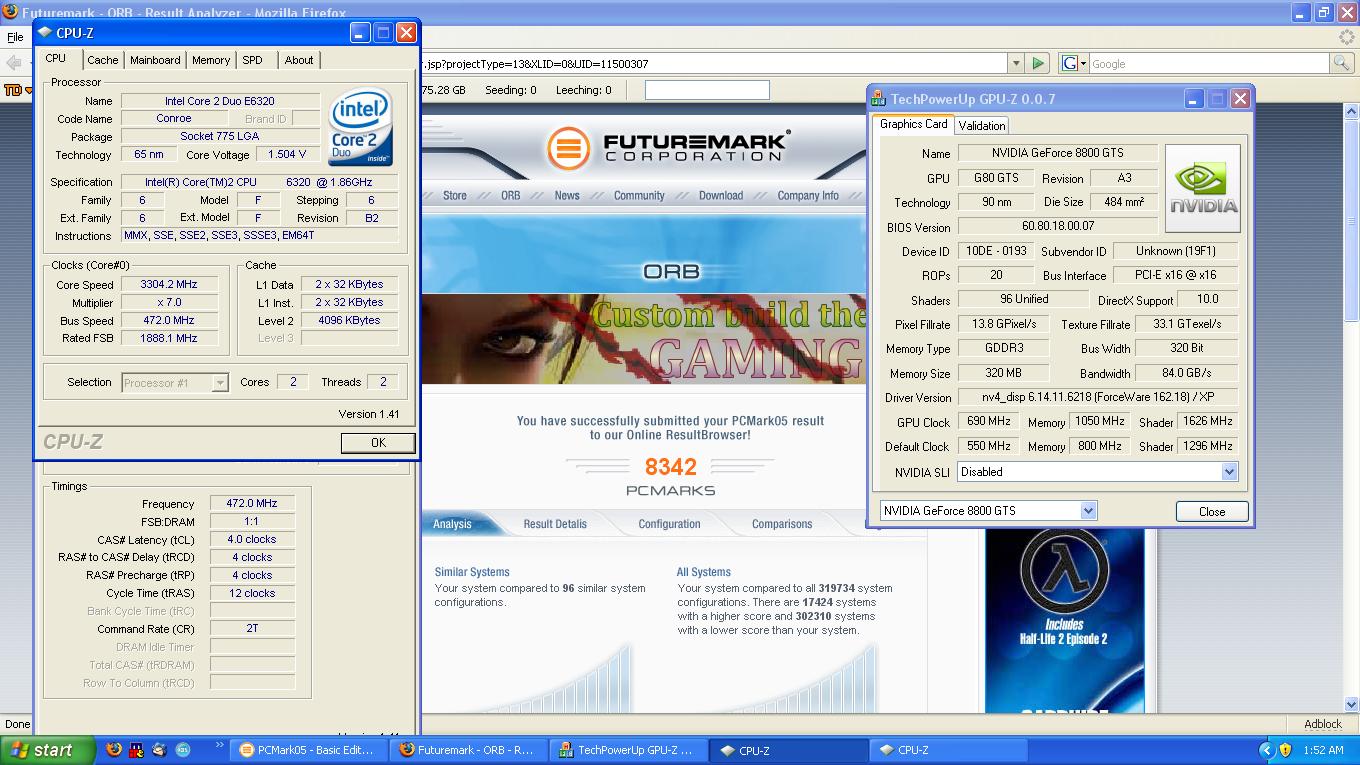The height and width of the screenshot is (765, 1360).
Task: Open the Firefox address bar history dropdown
Action: click(1015, 63)
